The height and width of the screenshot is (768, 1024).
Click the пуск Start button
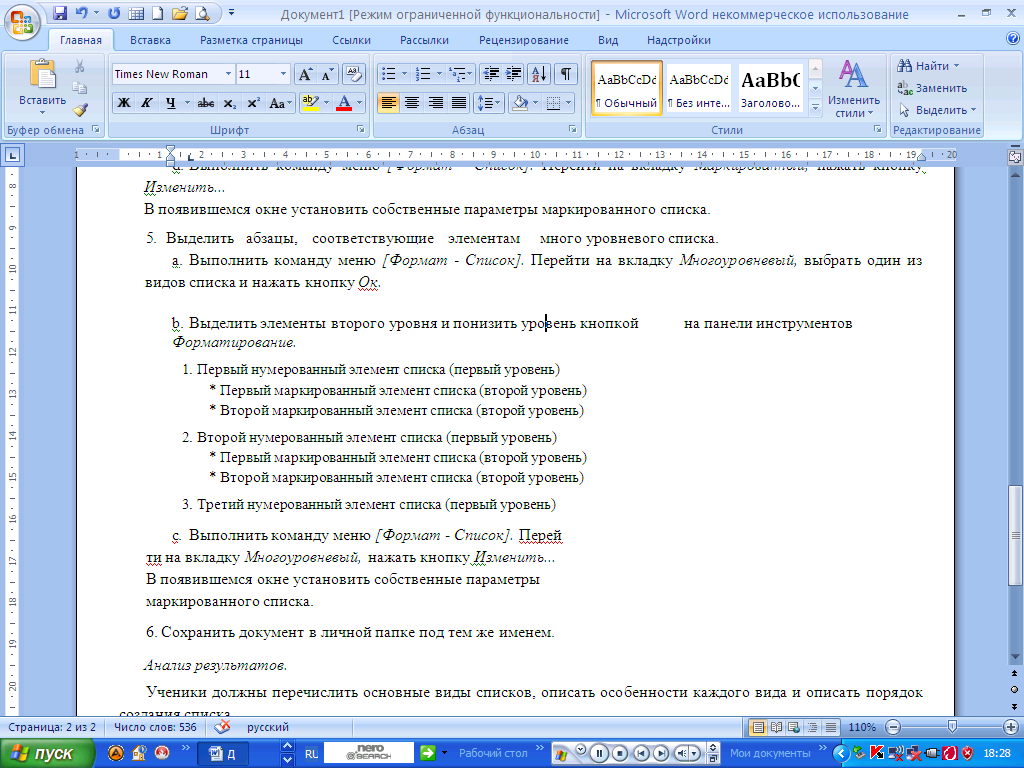tap(47, 754)
